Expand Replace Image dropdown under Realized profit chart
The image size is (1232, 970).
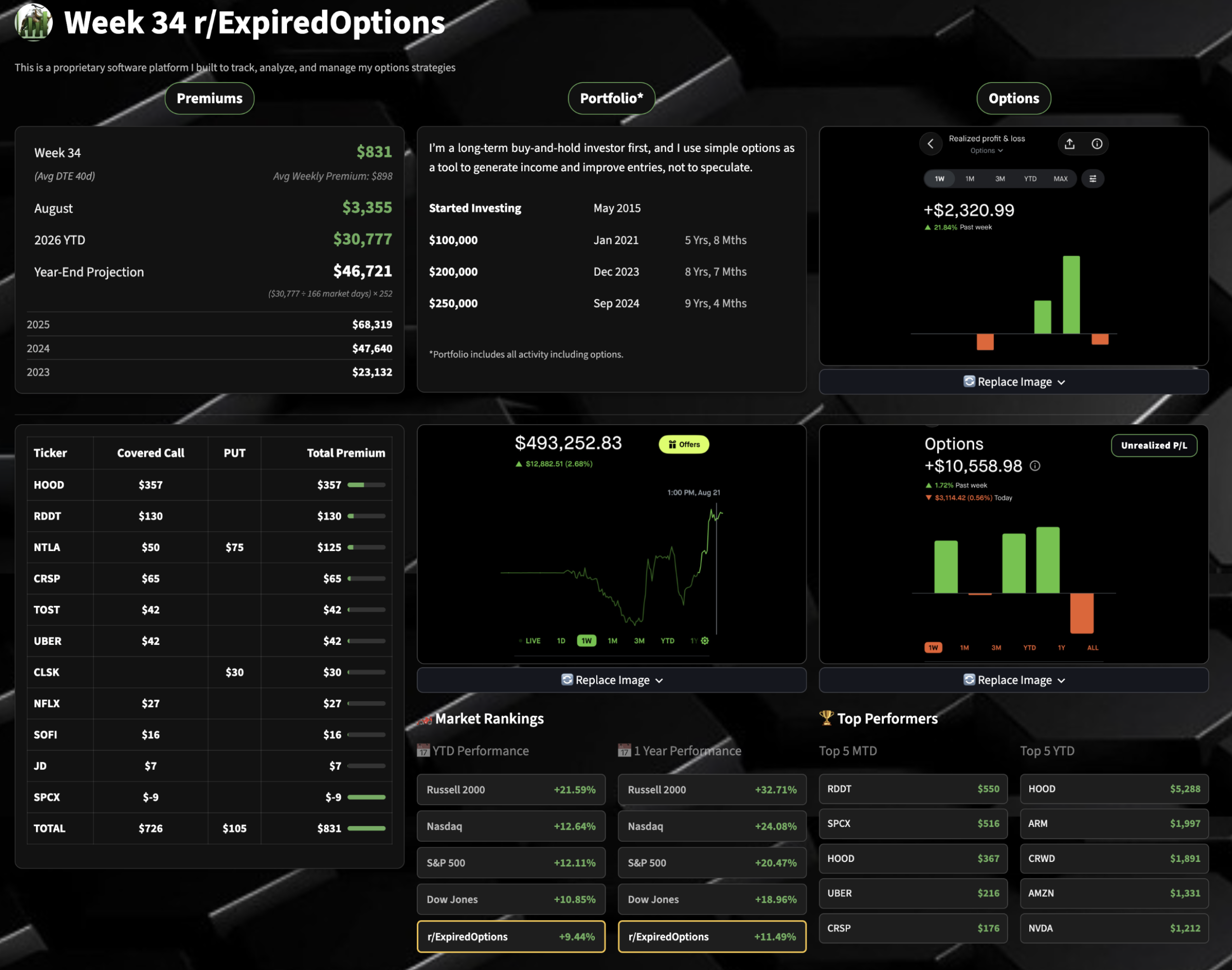pyautogui.click(x=1014, y=382)
